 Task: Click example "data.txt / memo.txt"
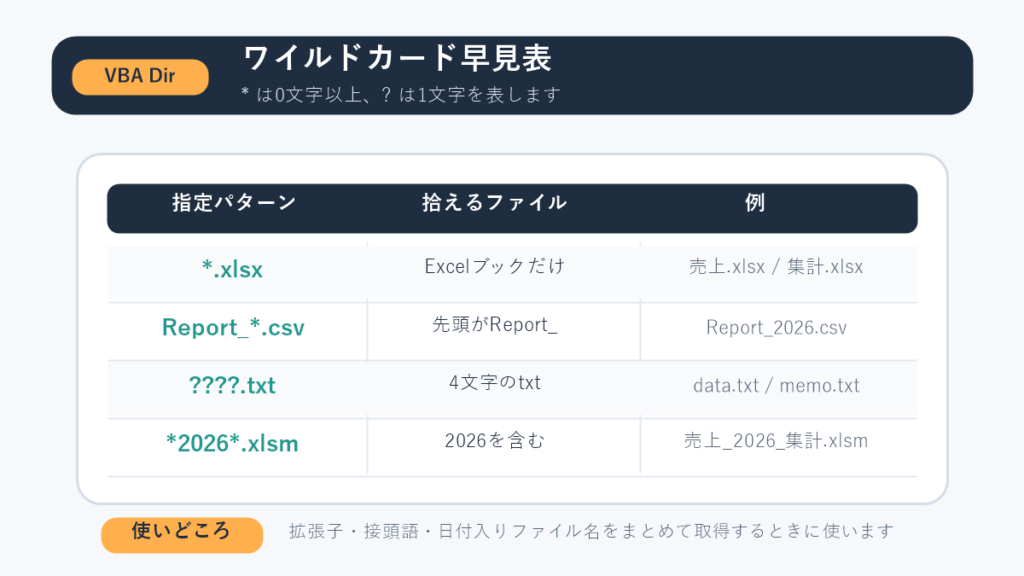[x=776, y=385]
